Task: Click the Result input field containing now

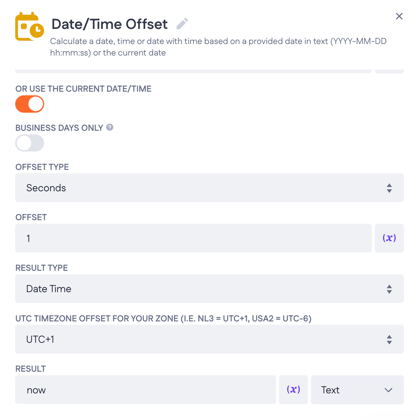Action: tap(145, 390)
